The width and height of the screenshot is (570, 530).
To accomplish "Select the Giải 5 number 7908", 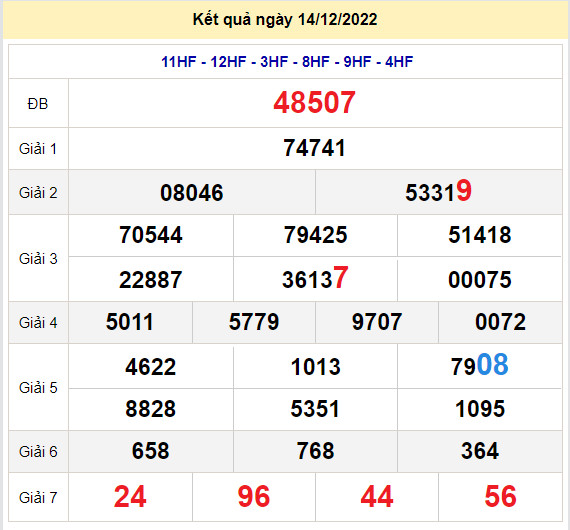I will pos(480,365).
